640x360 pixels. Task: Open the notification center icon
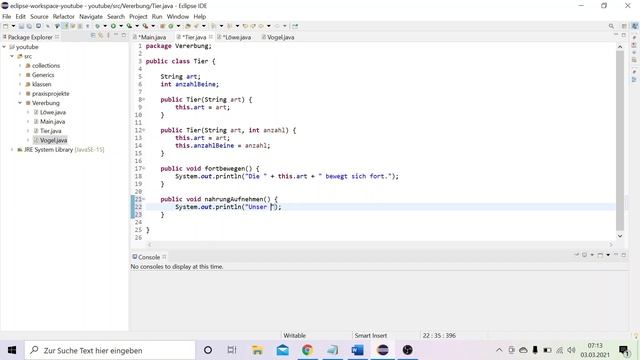point(624,350)
